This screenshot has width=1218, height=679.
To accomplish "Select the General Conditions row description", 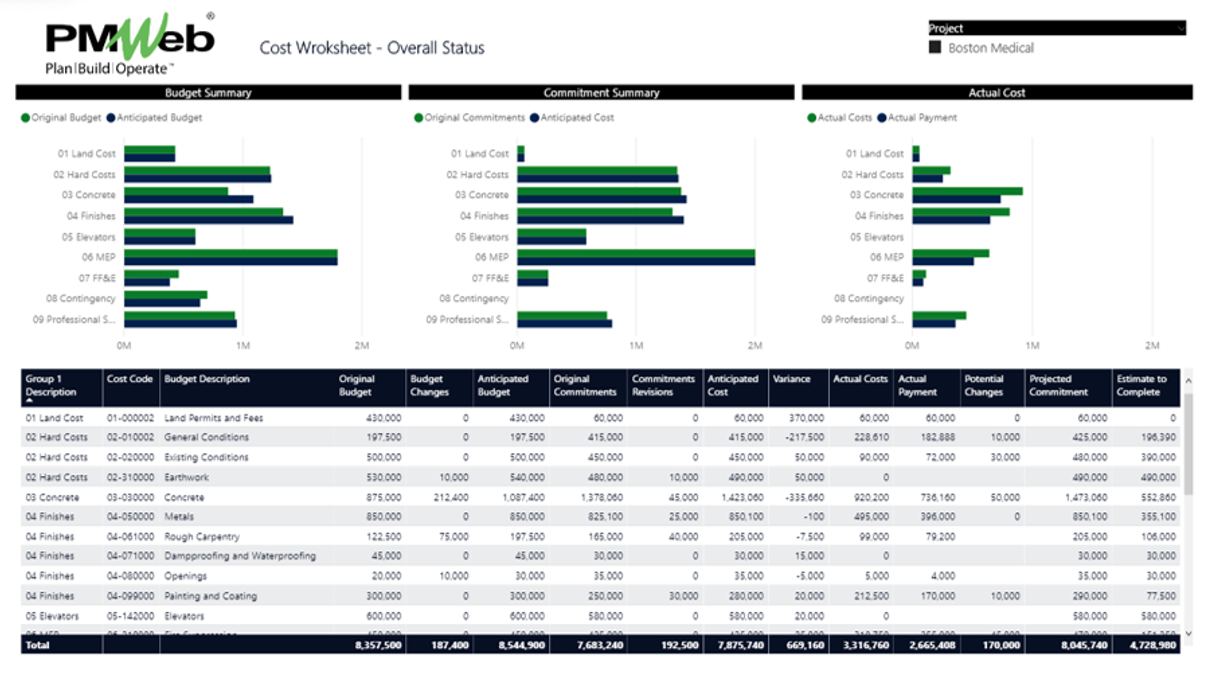I will coord(207,438).
